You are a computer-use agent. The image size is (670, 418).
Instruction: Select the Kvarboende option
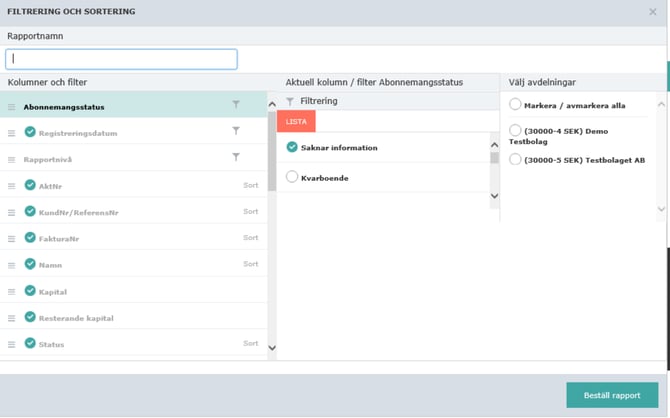pos(292,177)
